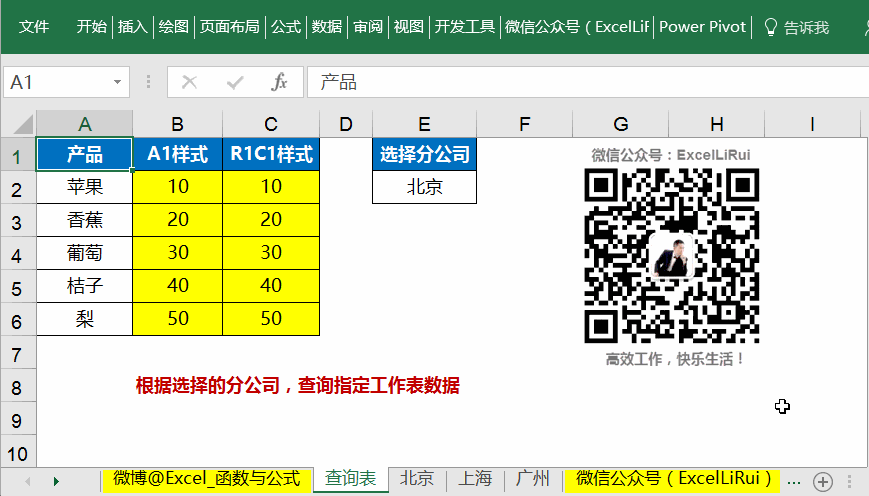Select column F header
Screen dimensions: 869x496
[524, 124]
